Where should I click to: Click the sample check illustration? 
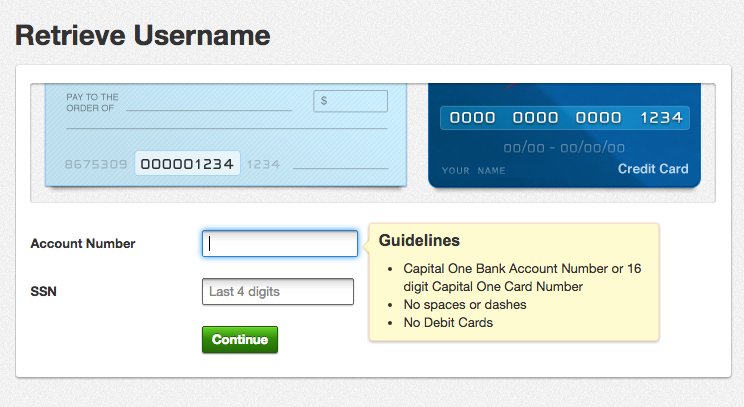(x=226, y=135)
